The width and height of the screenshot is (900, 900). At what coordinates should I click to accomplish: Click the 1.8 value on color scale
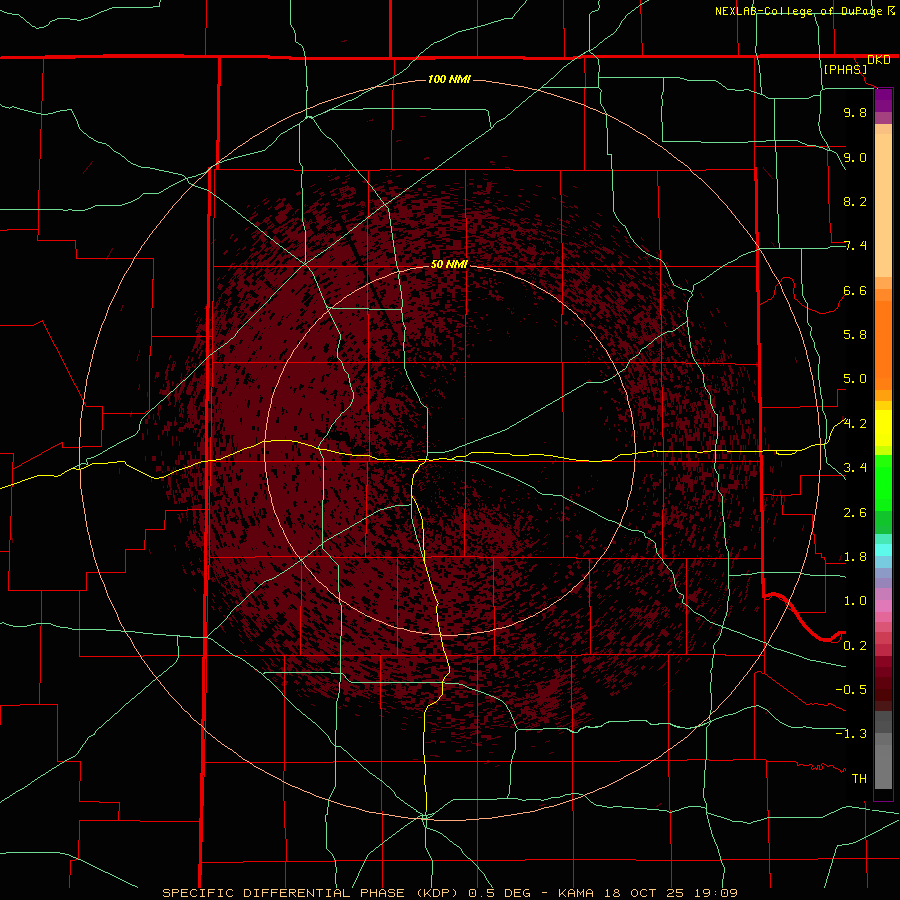click(x=855, y=557)
